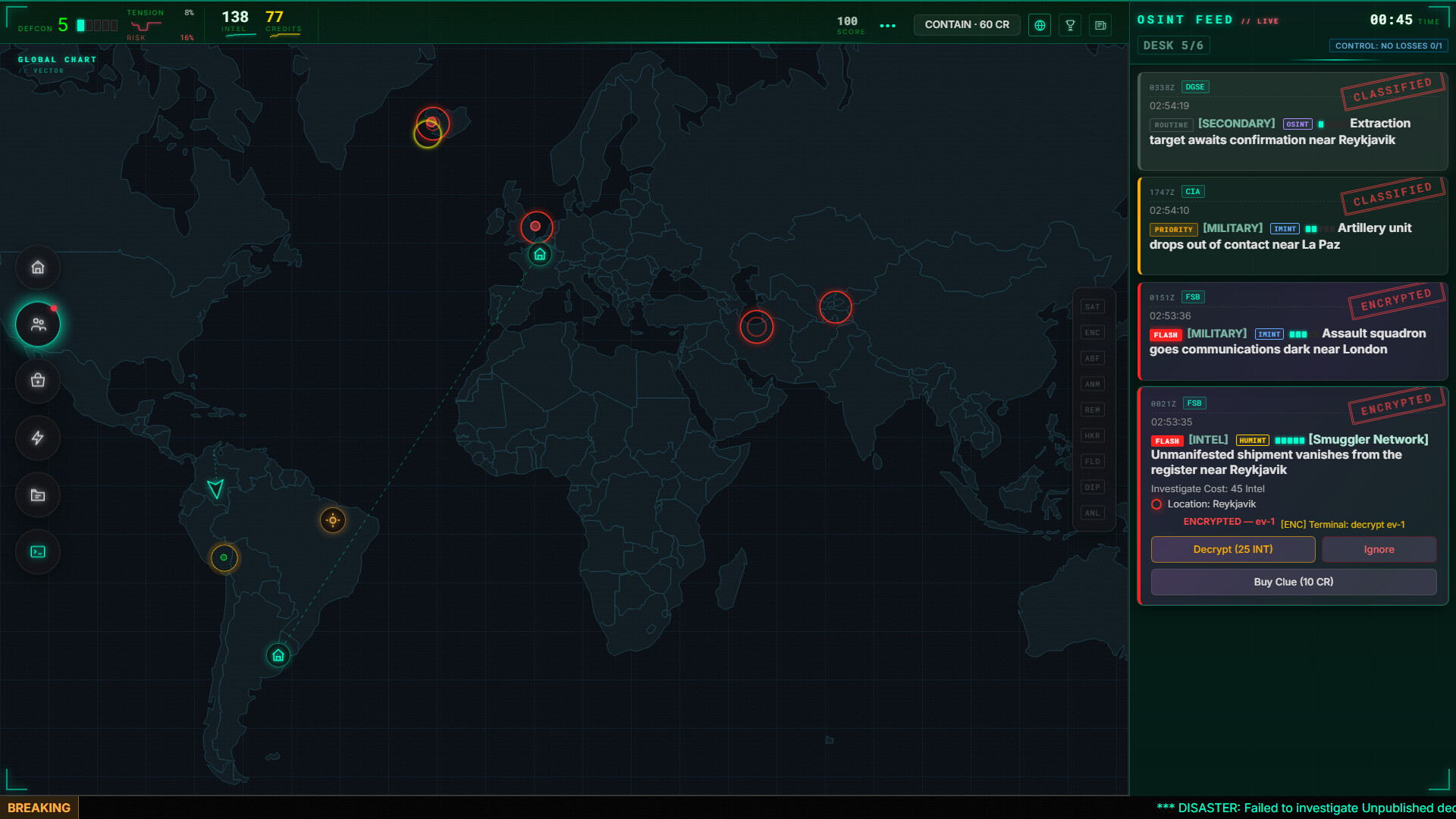
Task: Open the shop bag sidebar icon
Action: tap(38, 381)
